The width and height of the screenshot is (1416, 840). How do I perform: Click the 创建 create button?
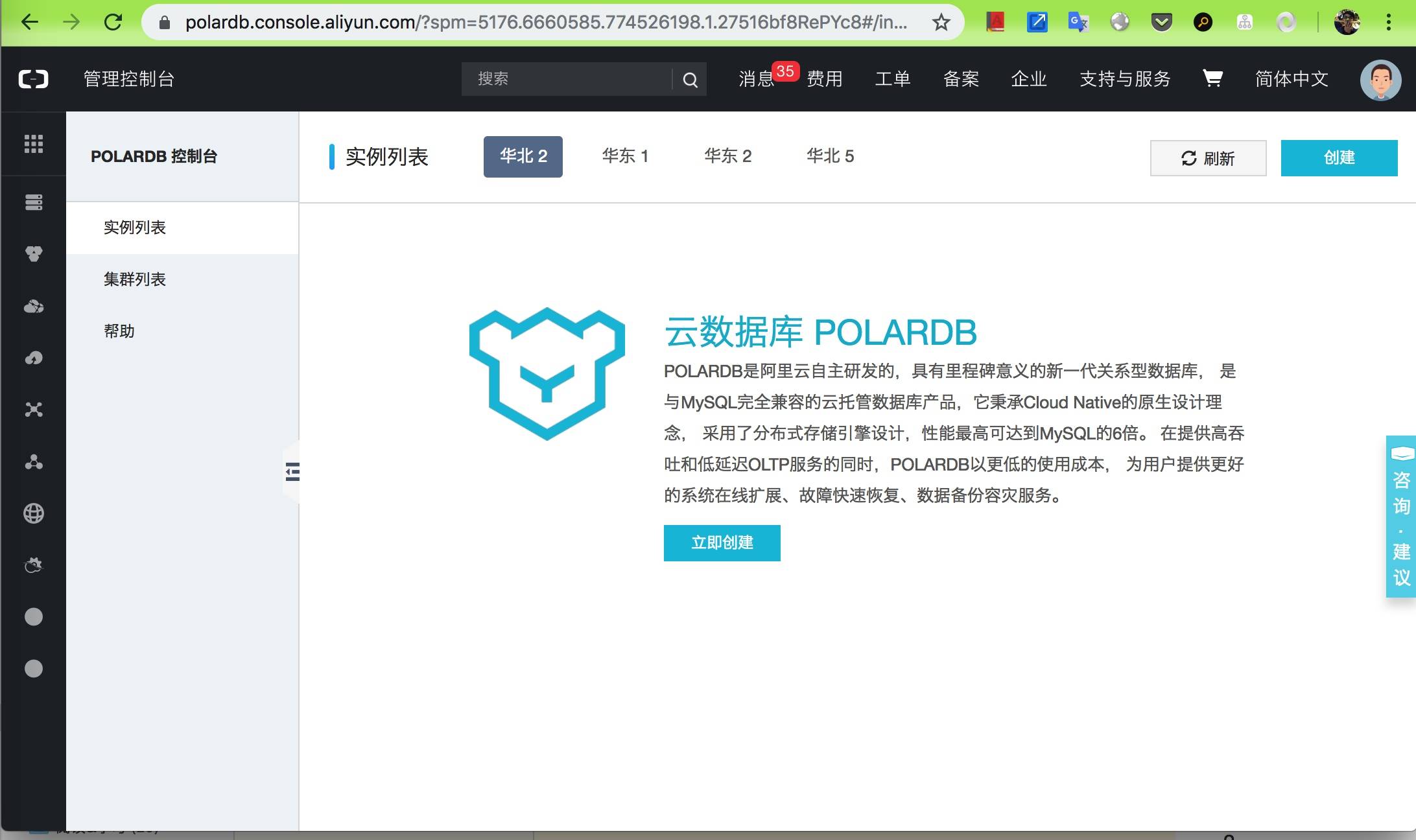click(x=1339, y=158)
